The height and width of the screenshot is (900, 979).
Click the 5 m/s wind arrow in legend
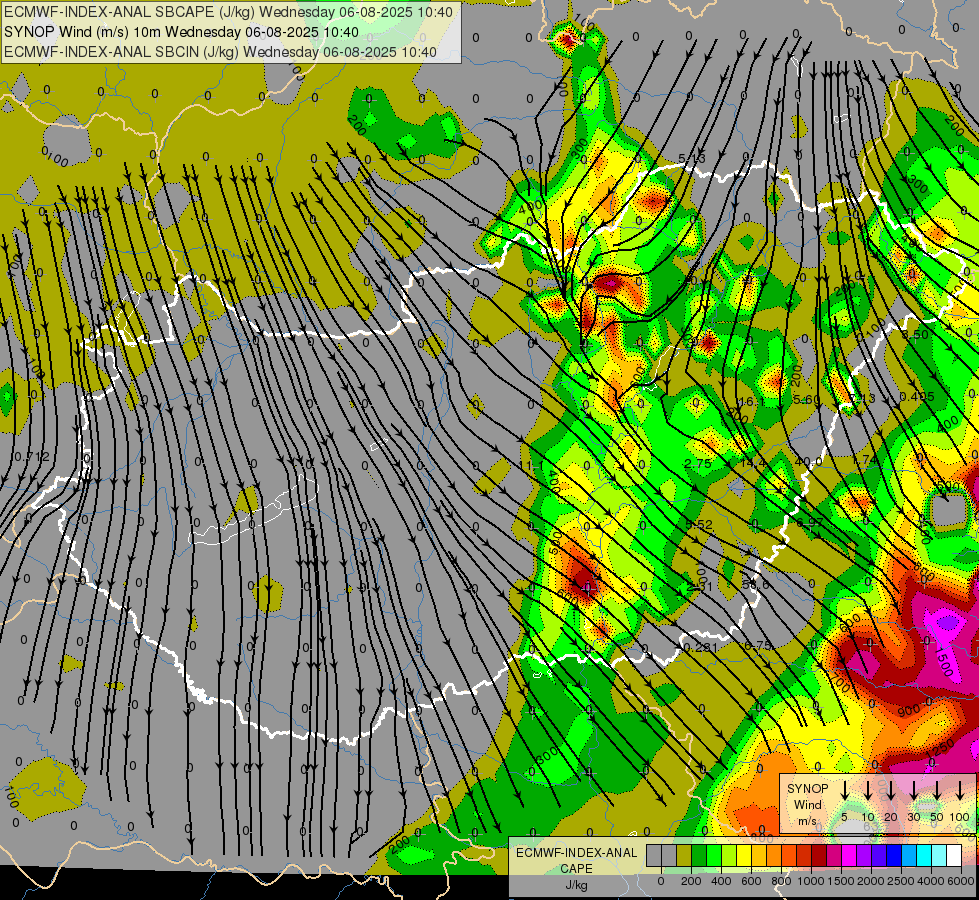[x=844, y=790]
